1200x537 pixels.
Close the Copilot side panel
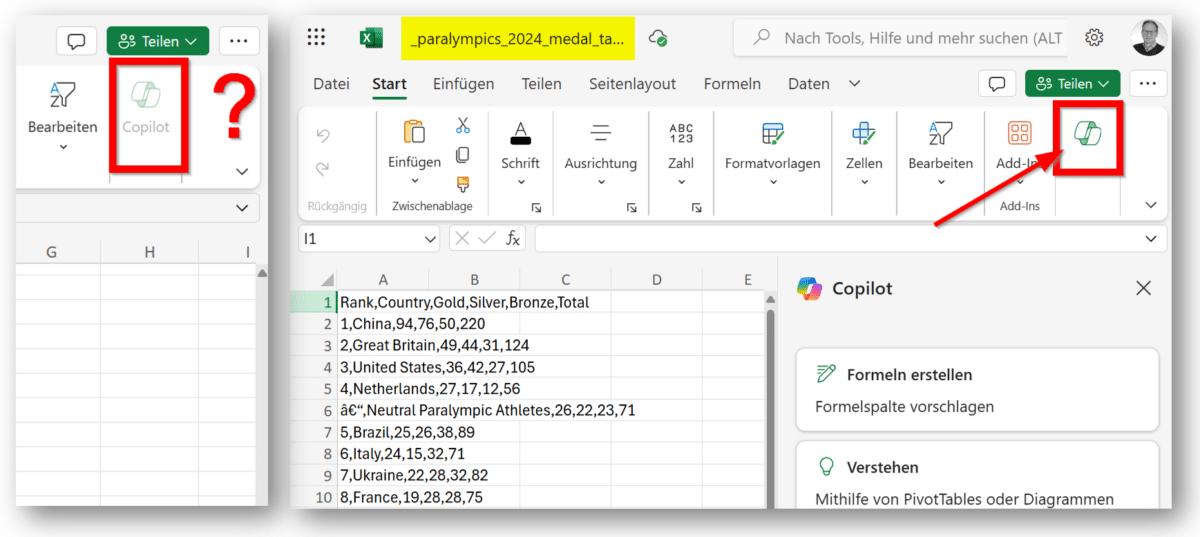click(1144, 288)
